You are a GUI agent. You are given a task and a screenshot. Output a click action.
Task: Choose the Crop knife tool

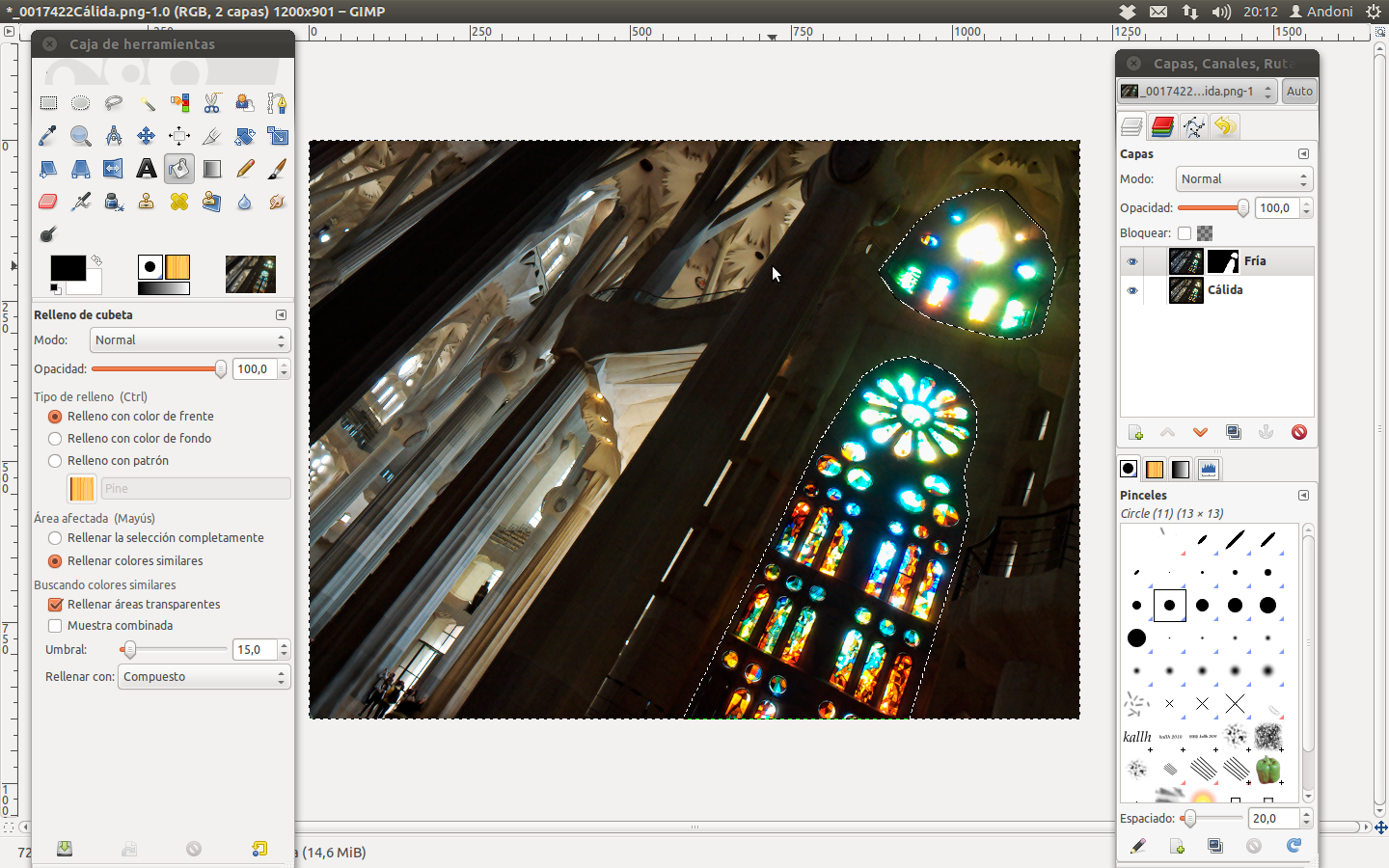point(212,136)
